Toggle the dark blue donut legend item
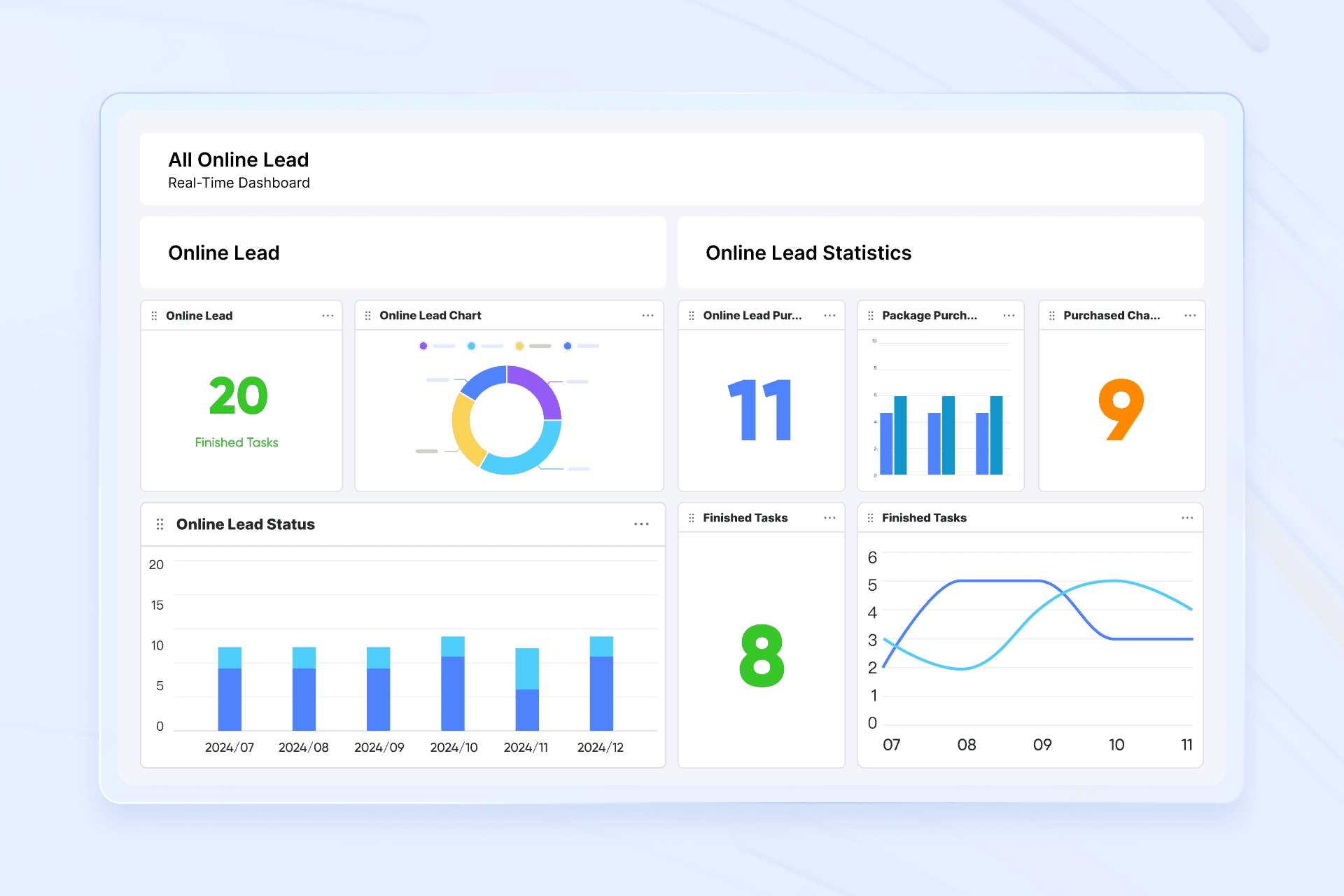1344x896 pixels. 568,346
